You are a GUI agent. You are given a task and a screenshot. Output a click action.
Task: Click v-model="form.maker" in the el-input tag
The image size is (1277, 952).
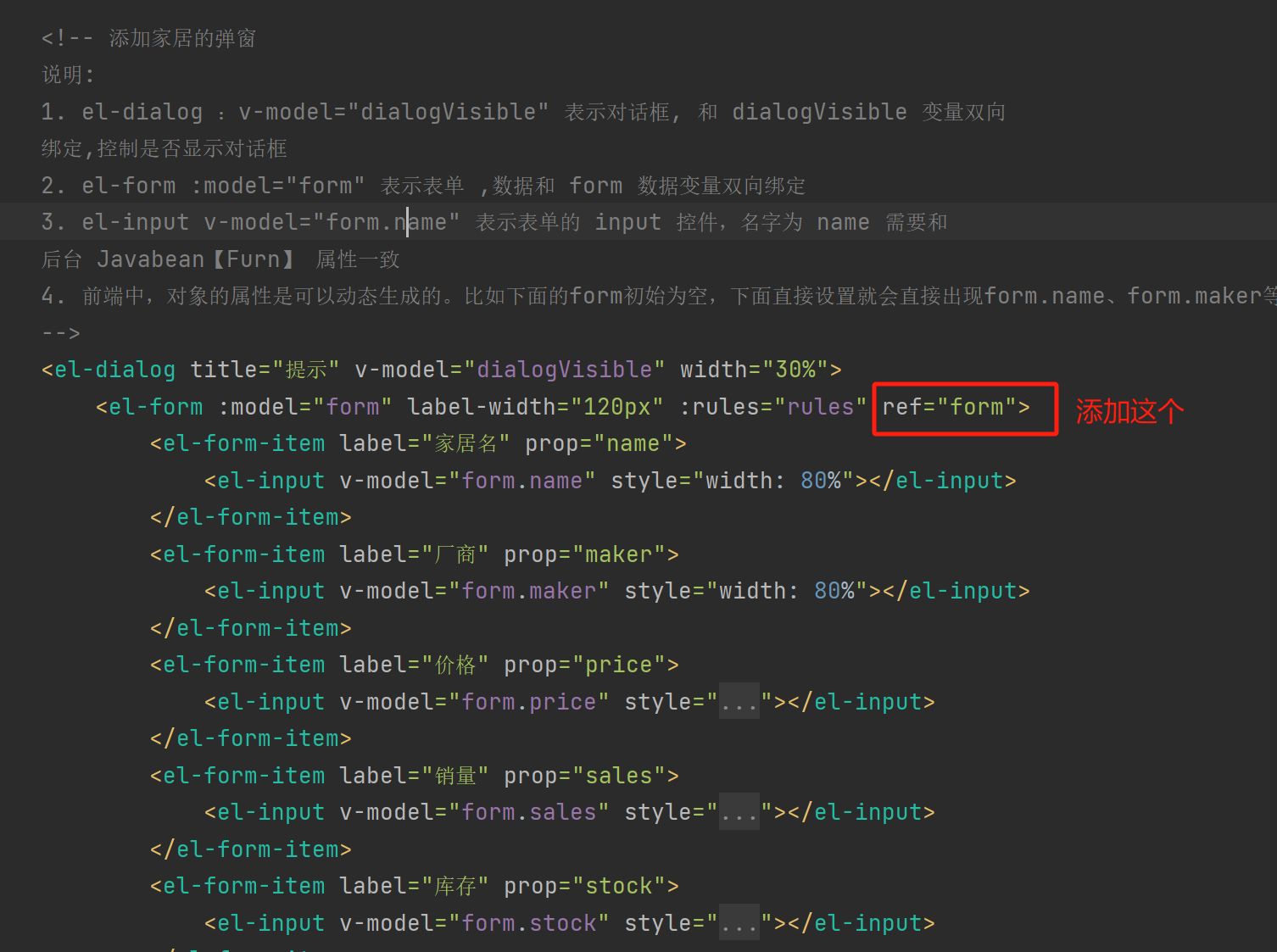pos(475,591)
